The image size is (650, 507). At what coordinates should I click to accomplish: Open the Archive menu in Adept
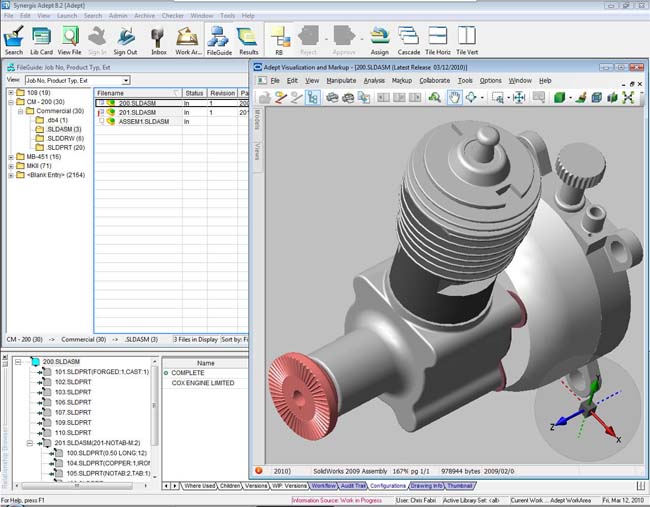coord(144,16)
